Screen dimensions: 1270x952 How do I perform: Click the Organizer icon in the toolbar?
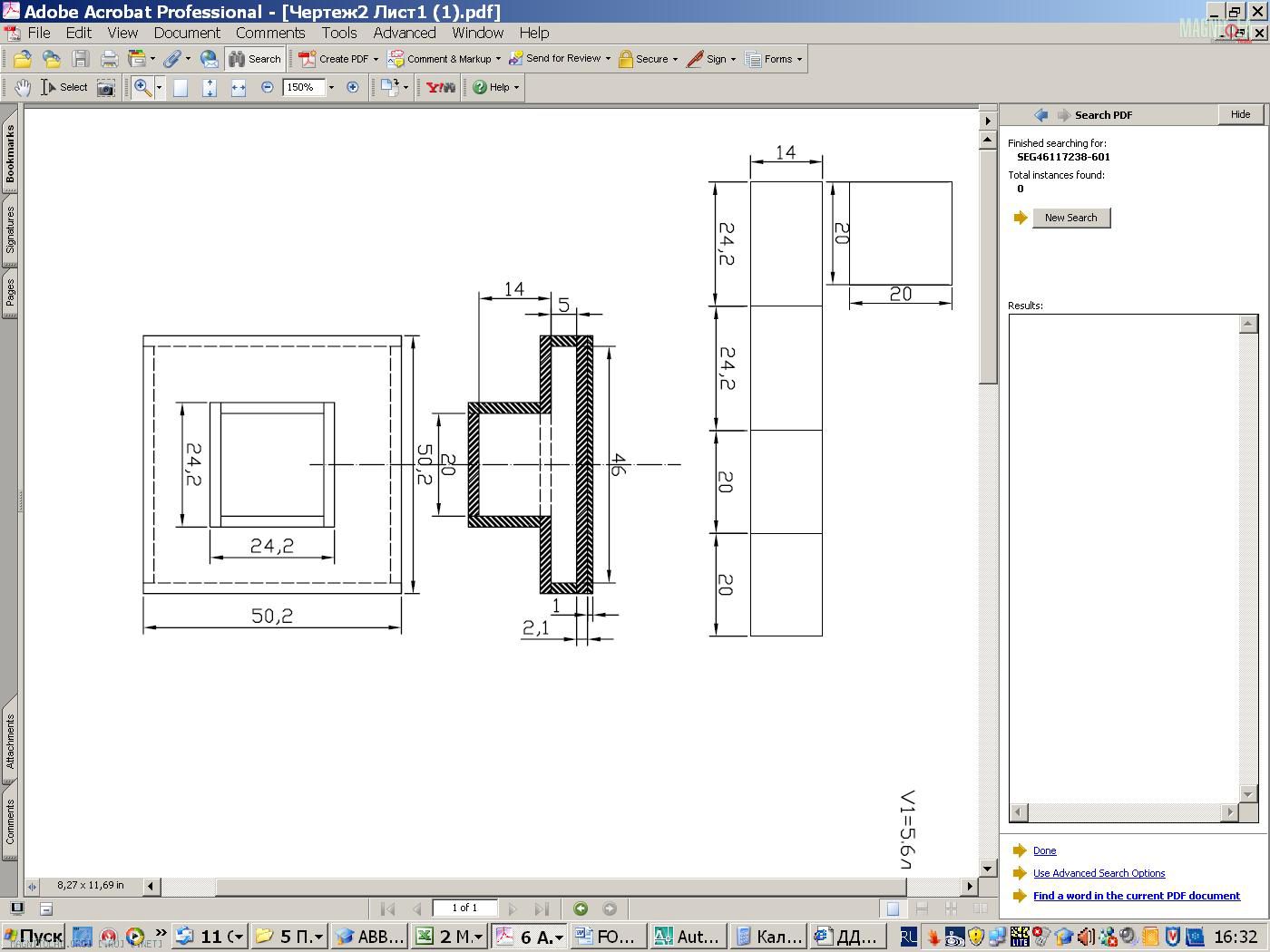tap(137, 59)
